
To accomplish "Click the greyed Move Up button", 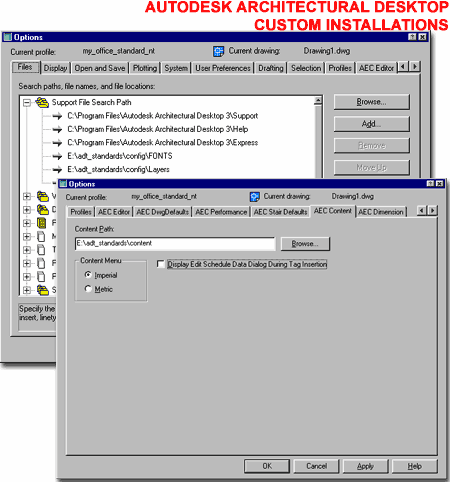I will (371, 167).
